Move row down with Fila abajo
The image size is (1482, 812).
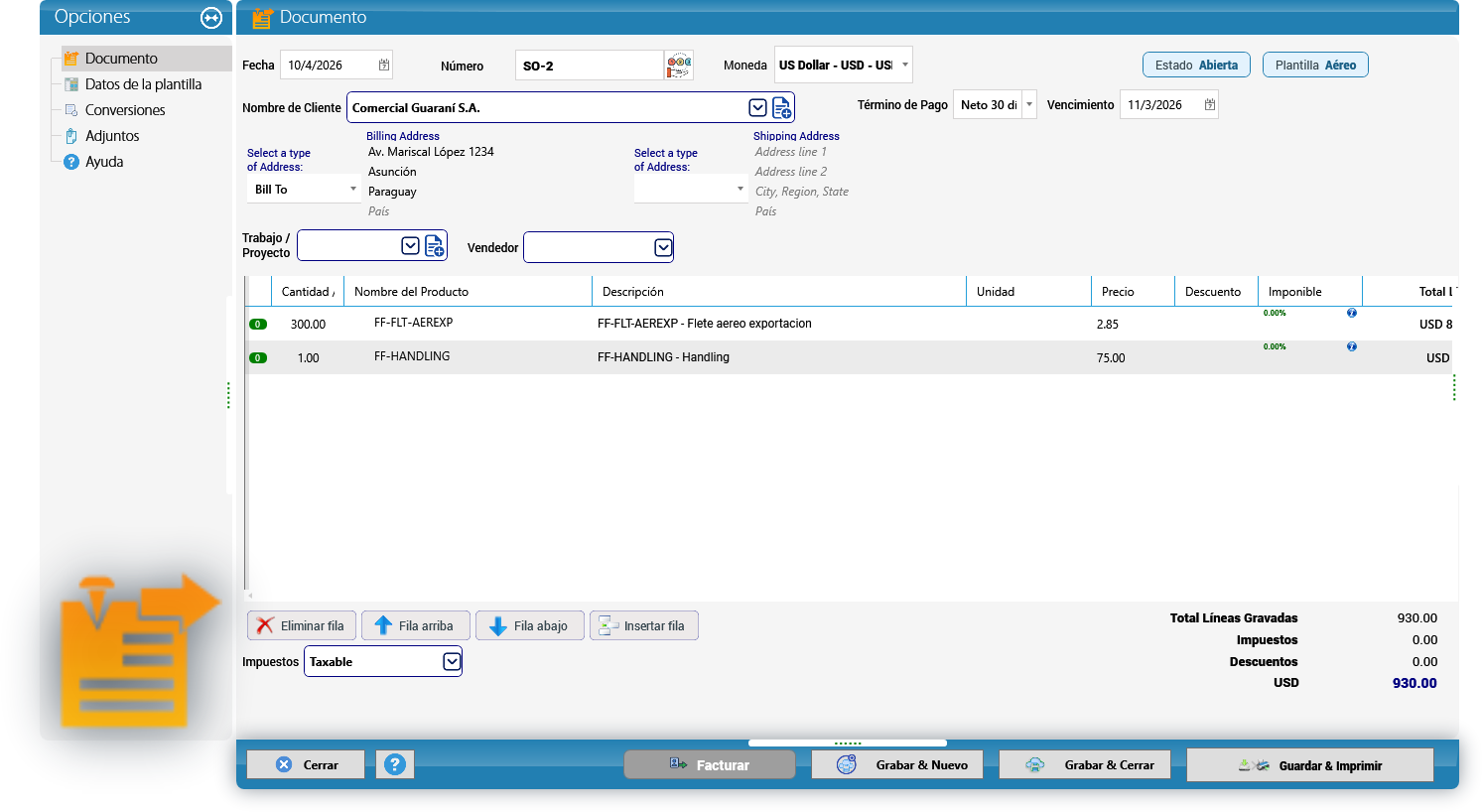click(x=529, y=625)
